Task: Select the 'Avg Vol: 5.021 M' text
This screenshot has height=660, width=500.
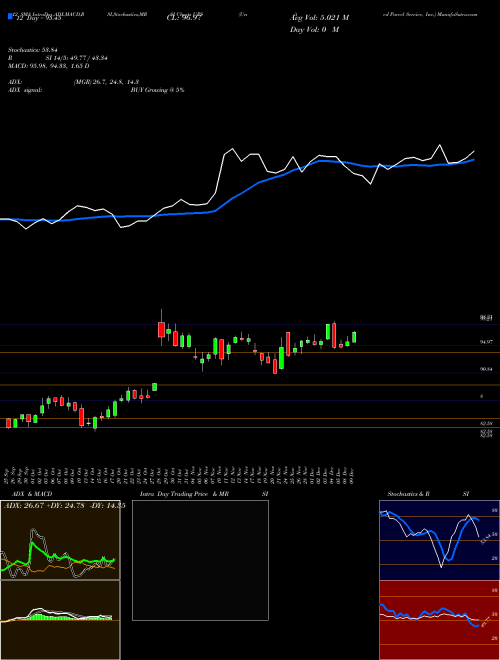Action: coord(319,18)
